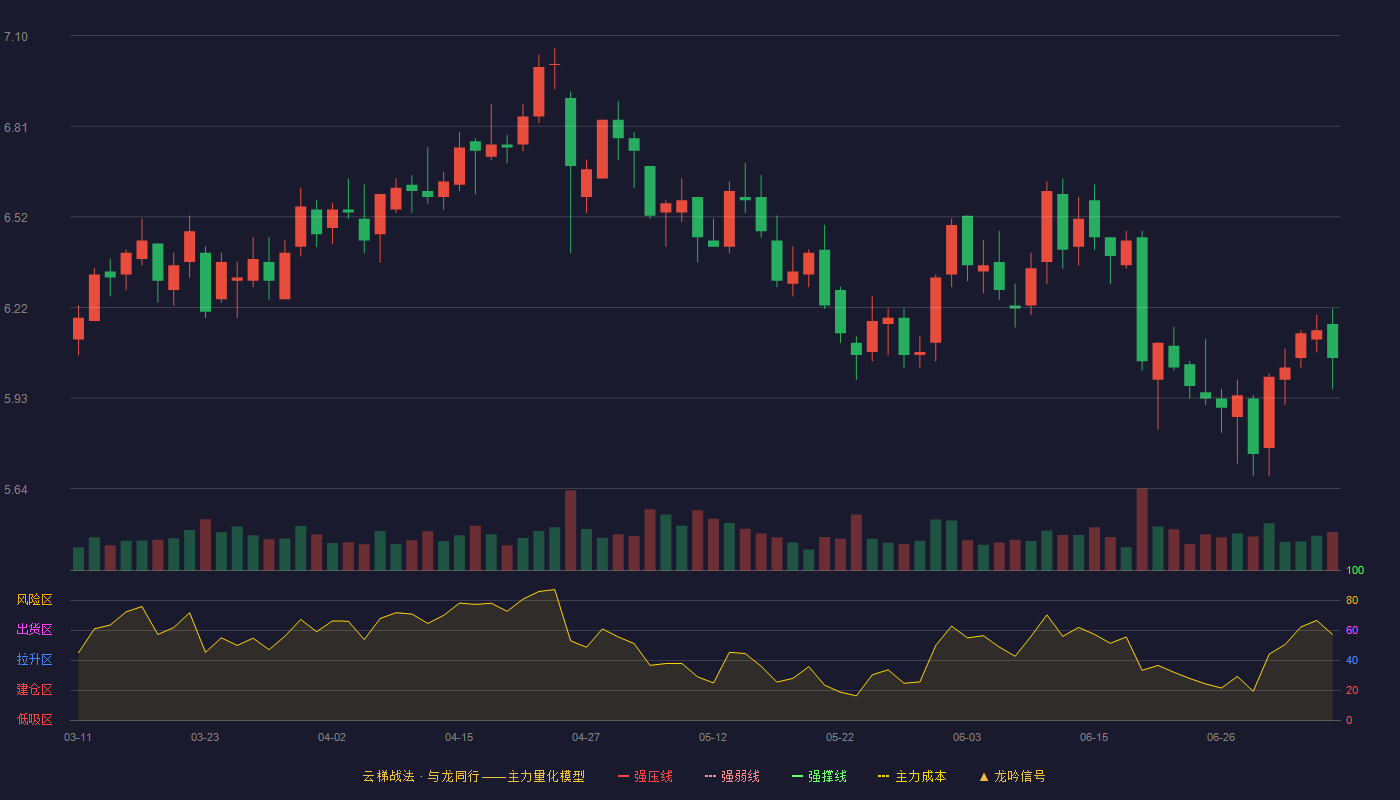Click the 06-26 date label
The height and width of the screenshot is (800, 1400).
tap(1221, 737)
